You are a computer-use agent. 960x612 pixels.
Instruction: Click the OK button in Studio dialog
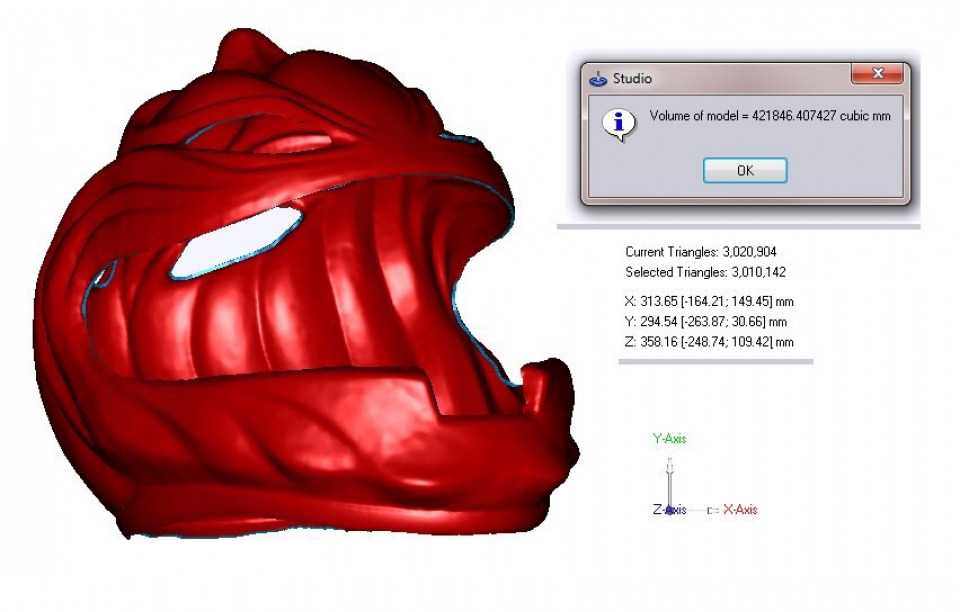(745, 171)
